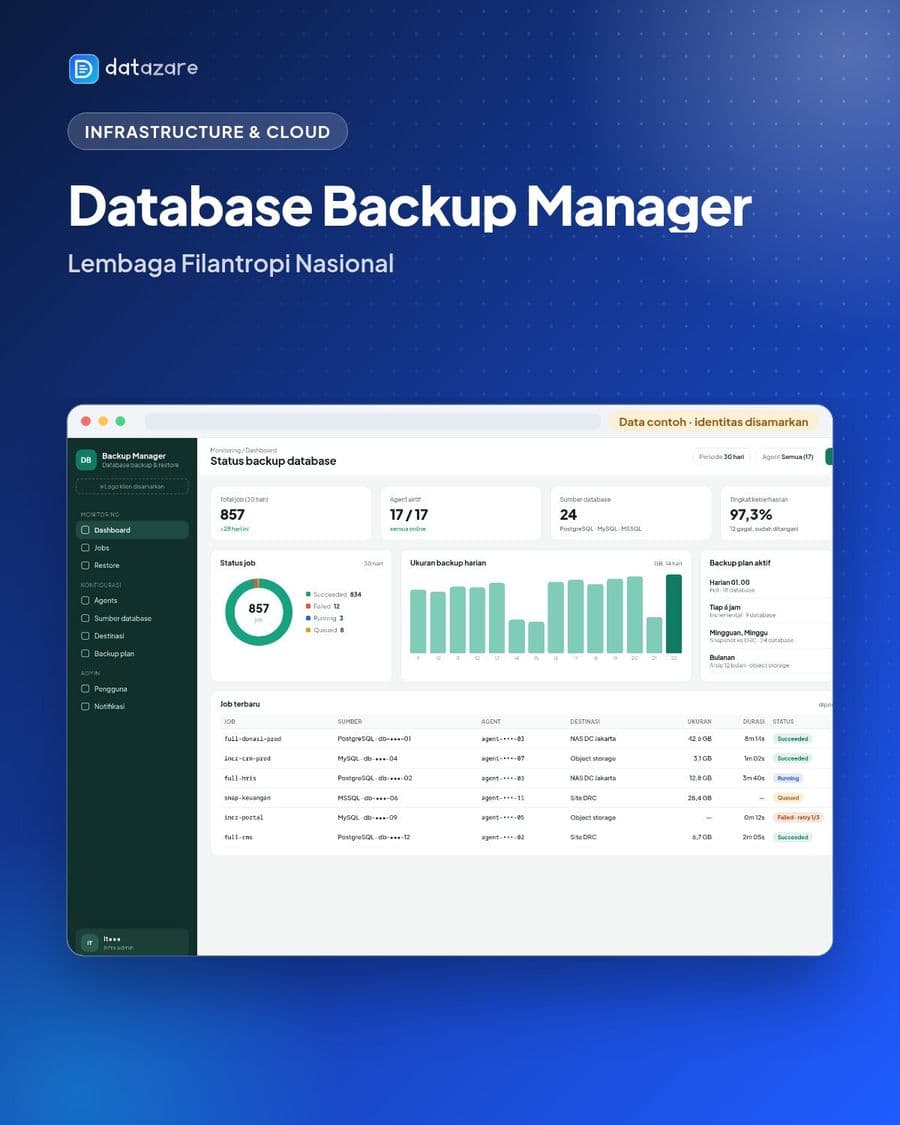The height and width of the screenshot is (1125, 900).
Task: Open the Agents configuration page
Action: [132, 601]
